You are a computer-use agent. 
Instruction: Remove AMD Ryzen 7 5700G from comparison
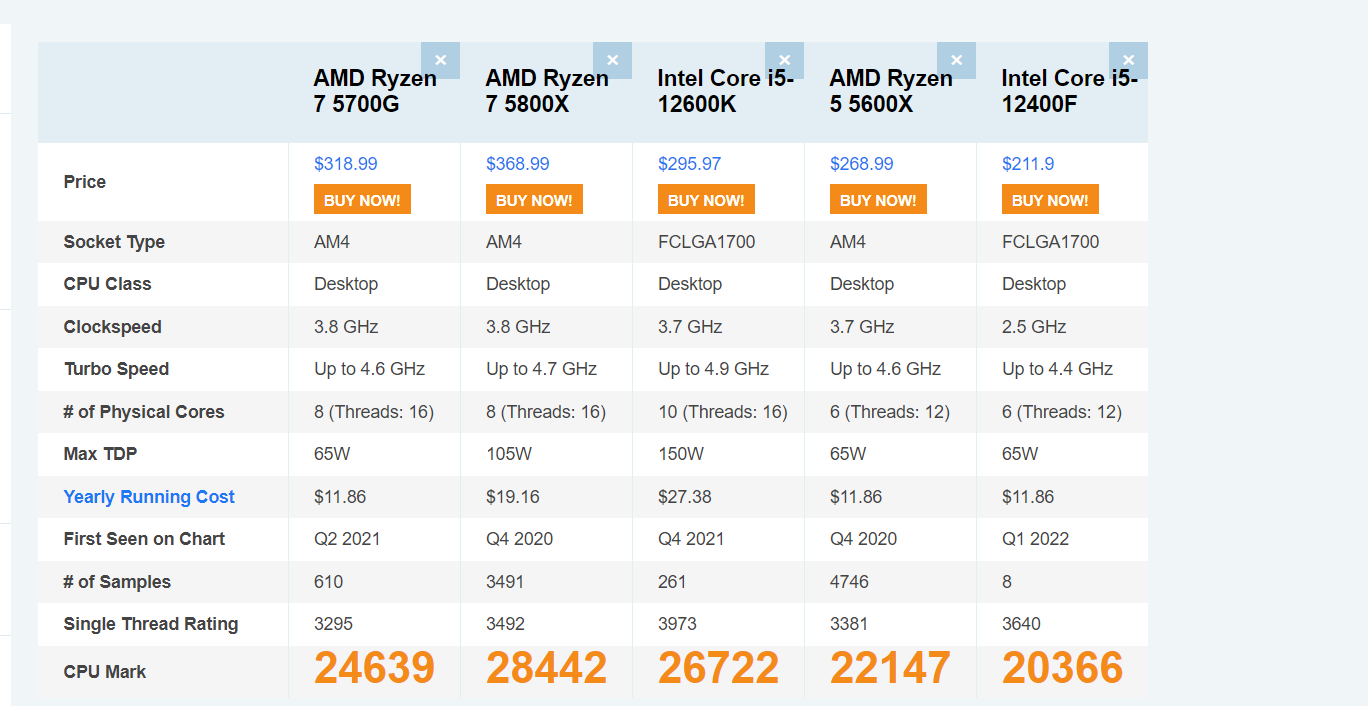tap(441, 60)
